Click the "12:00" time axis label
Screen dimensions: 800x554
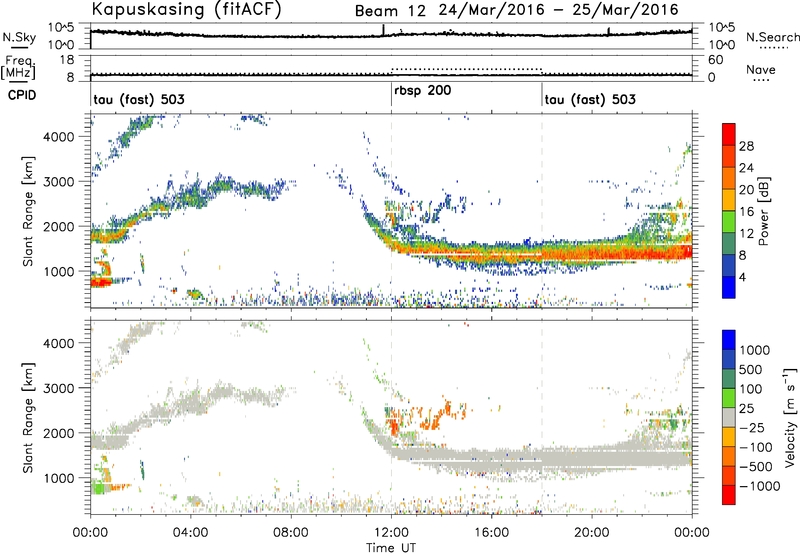391,533
